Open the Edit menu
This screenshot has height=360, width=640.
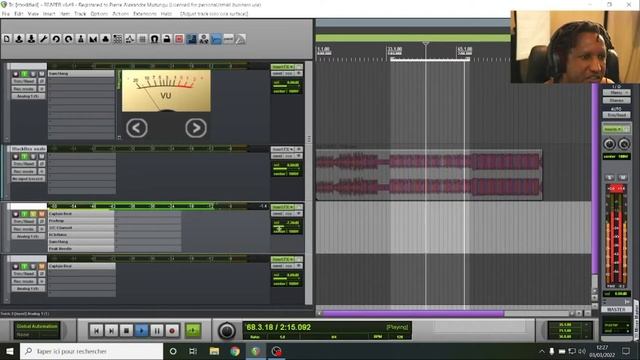[19, 13]
